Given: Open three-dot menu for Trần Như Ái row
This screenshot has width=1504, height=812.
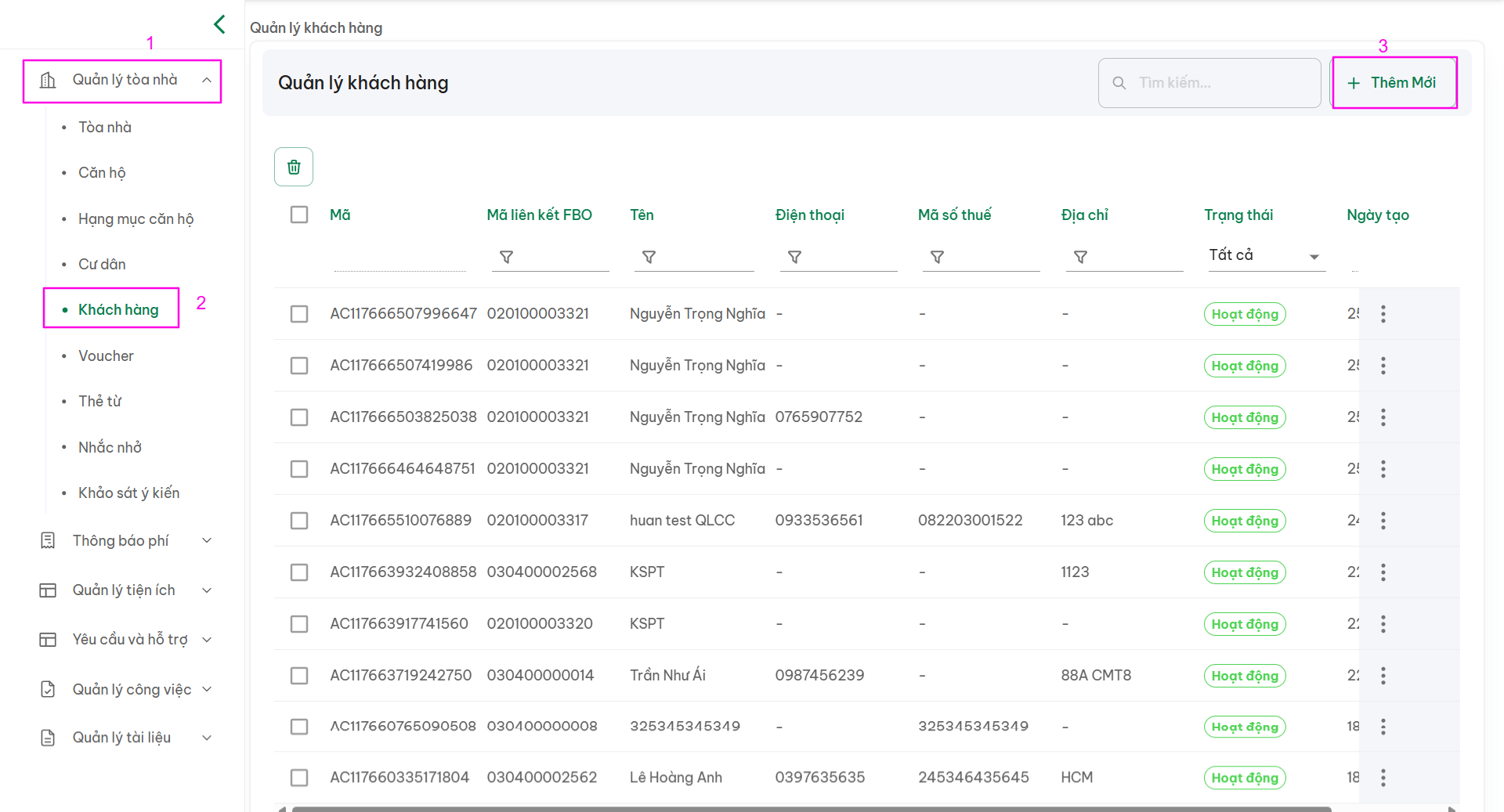Looking at the screenshot, I should [1383, 676].
